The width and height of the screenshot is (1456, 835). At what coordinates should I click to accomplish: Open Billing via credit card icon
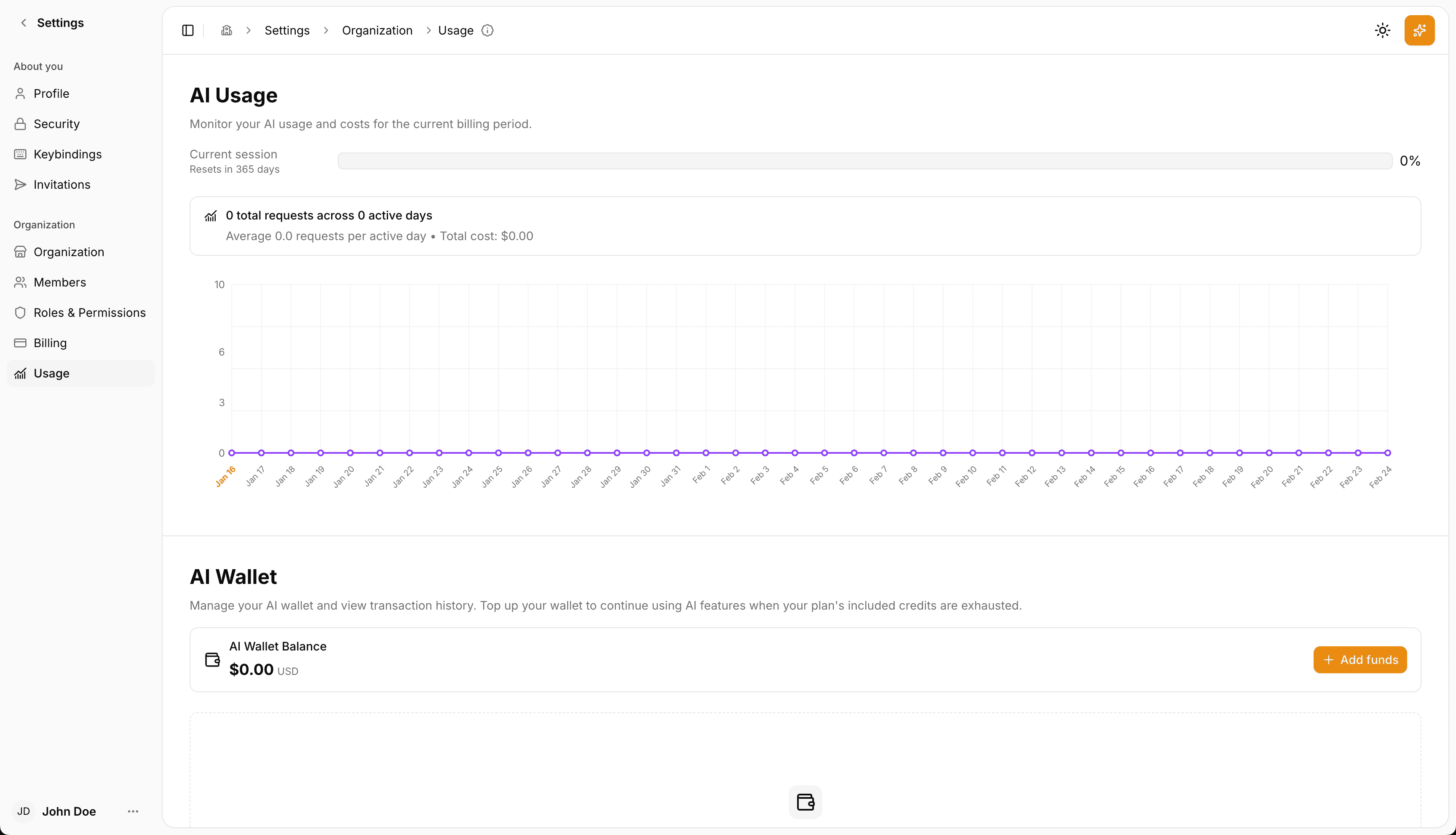click(x=20, y=343)
